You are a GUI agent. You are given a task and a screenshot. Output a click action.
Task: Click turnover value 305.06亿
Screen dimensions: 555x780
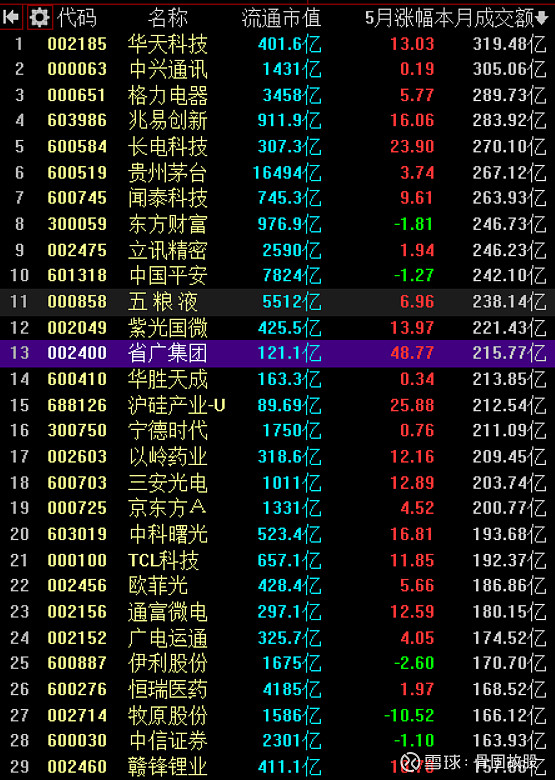tap(509, 69)
